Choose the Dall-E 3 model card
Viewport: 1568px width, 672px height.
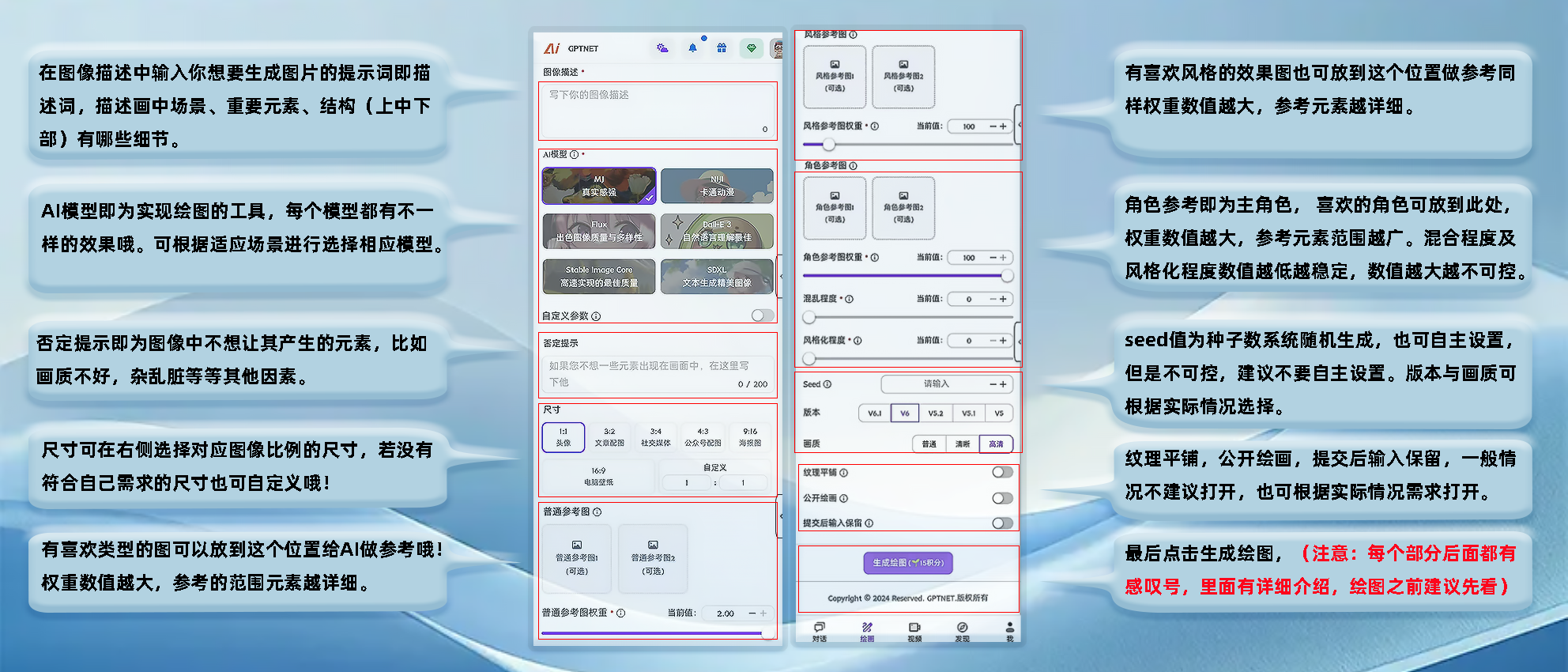[717, 231]
